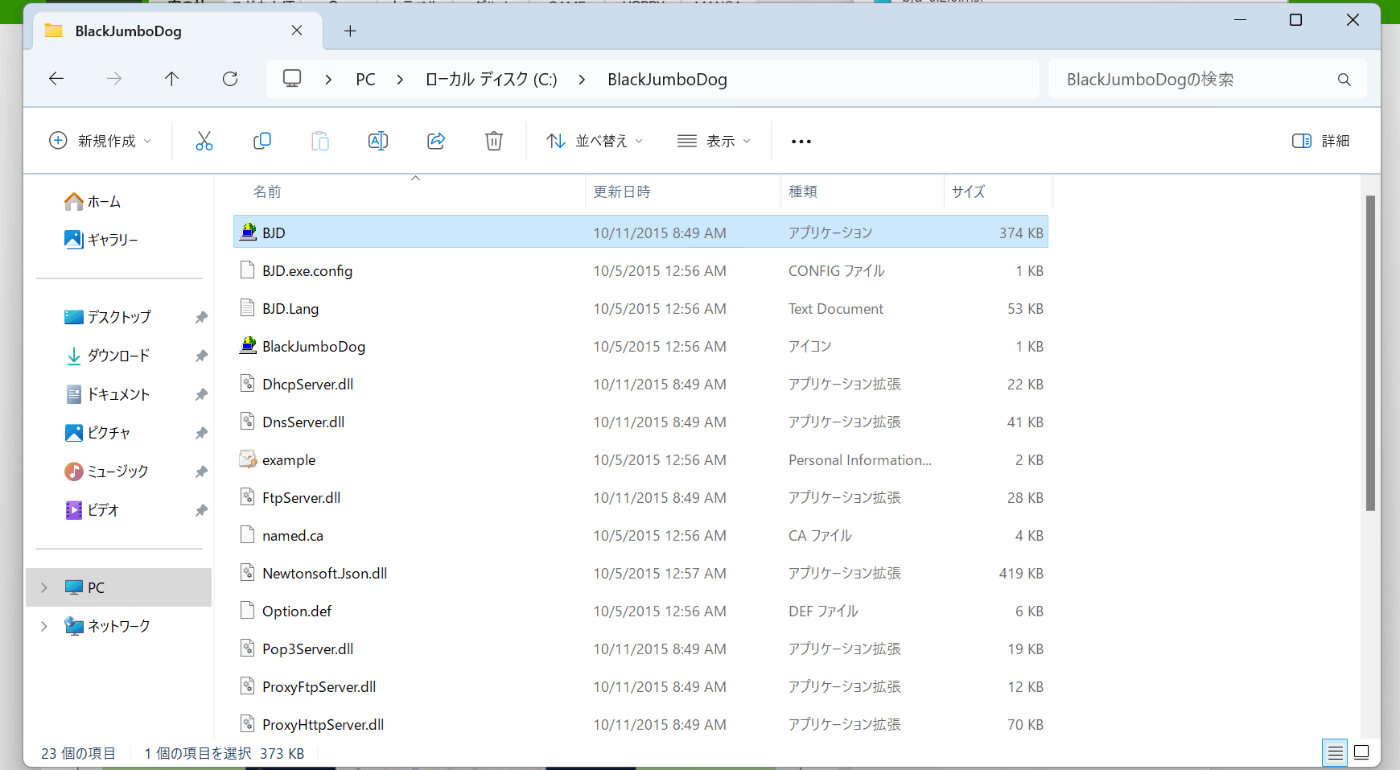Open ドキュメント in the sidebar
The width and height of the screenshot is (1400, 770).
[107, 394]
